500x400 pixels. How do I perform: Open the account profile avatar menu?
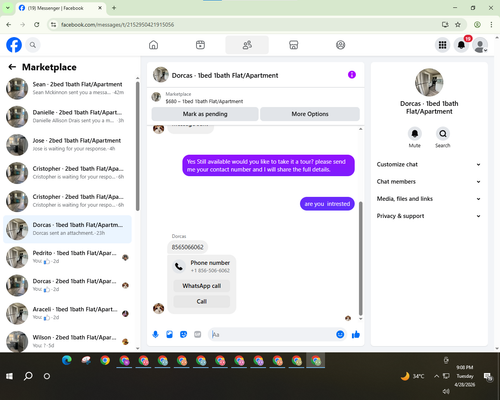[480, 45]
